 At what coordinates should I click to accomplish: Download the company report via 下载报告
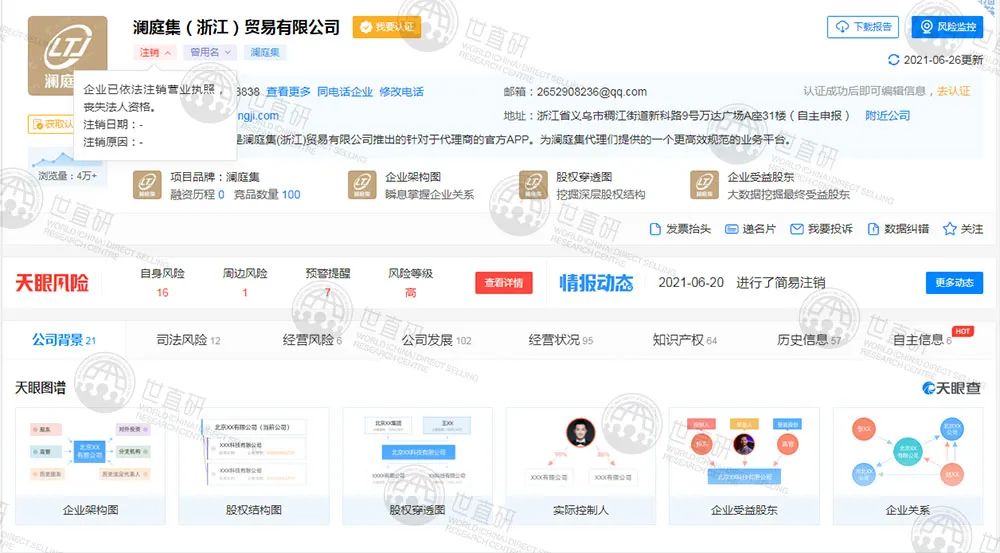click(863, 27)
